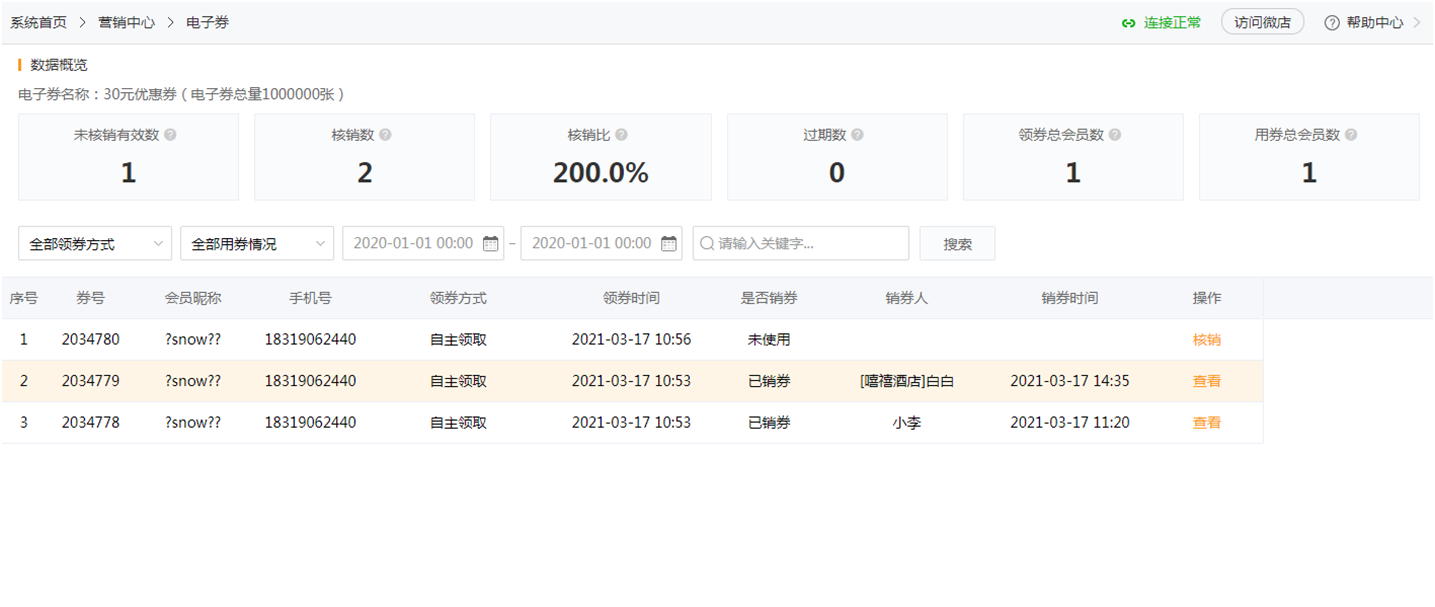Viewport: 1435px width, 607px height.
Task: Click 核销 for coupon 2034780
Action: (1206, 340)
